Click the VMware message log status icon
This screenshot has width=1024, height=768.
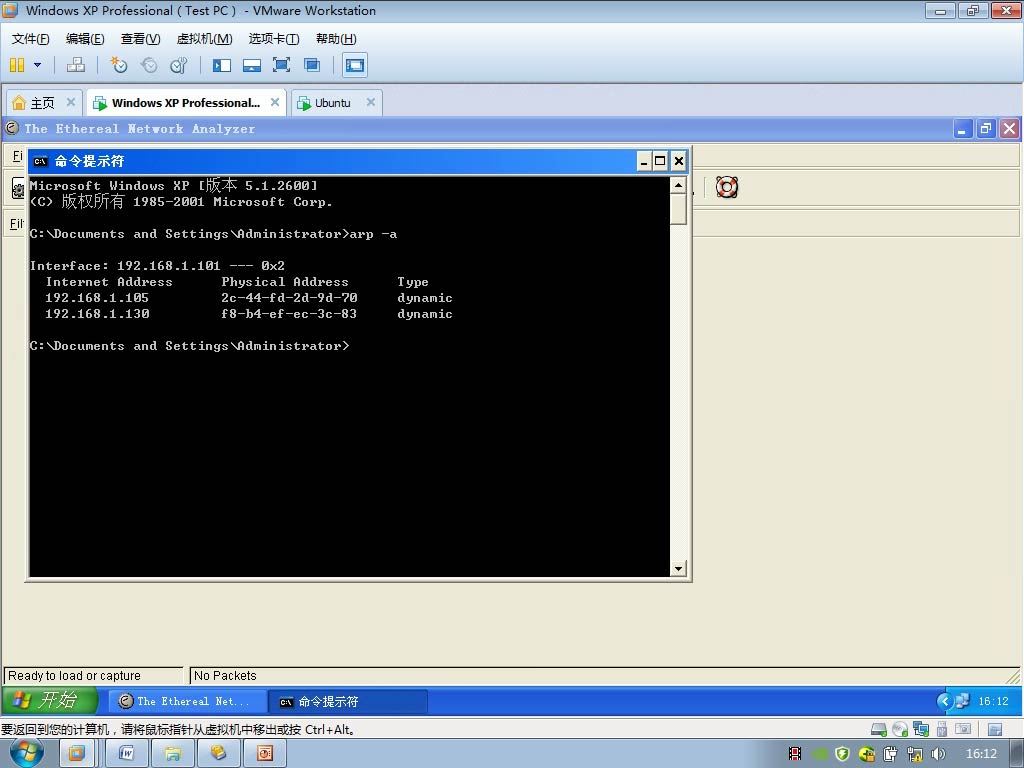pyautogui.click(x=995, y=729)
